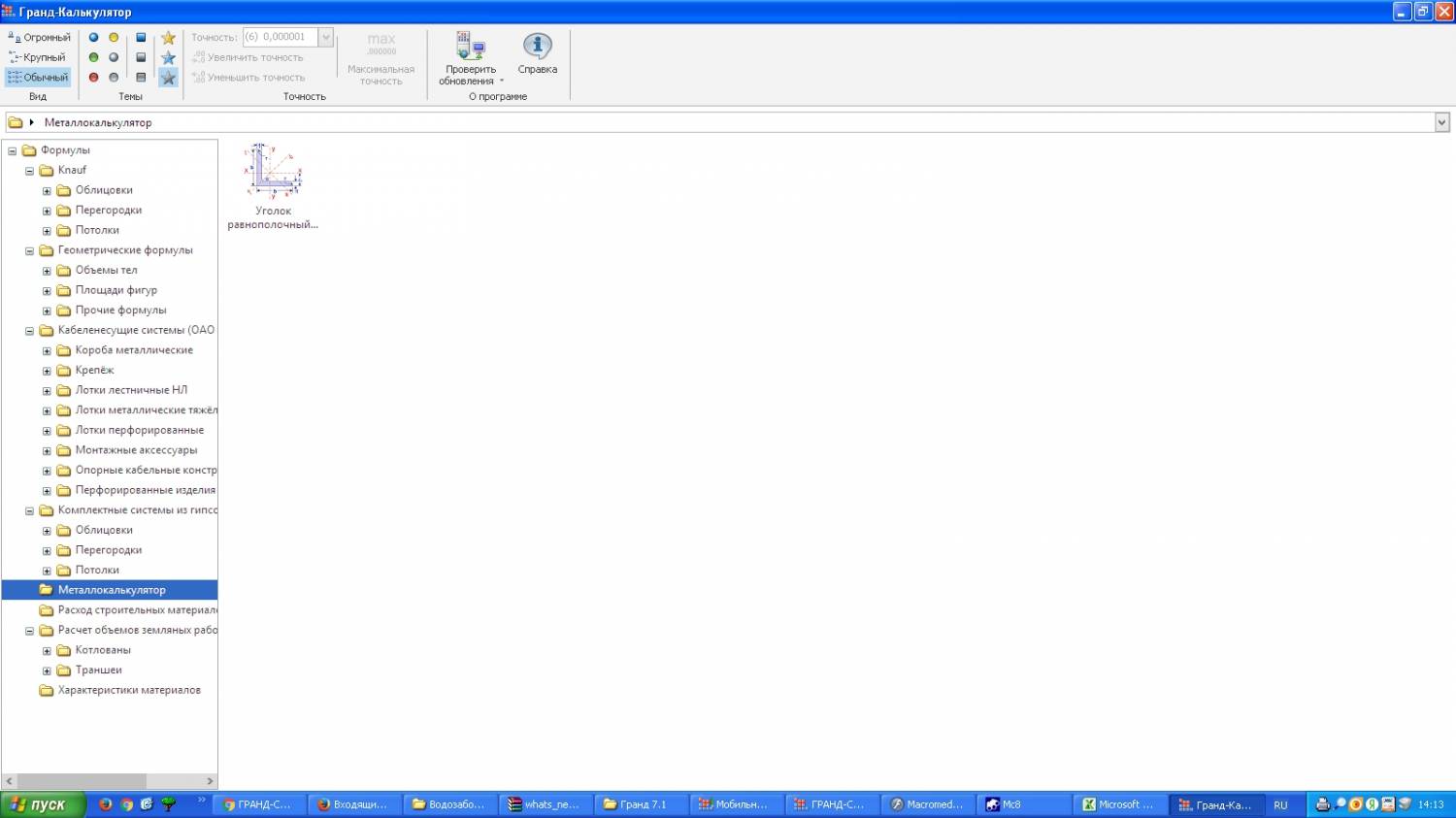Expand the Траншеи folder
Image resolution: width=1456 pixels, height=818 pixels.
47,671
